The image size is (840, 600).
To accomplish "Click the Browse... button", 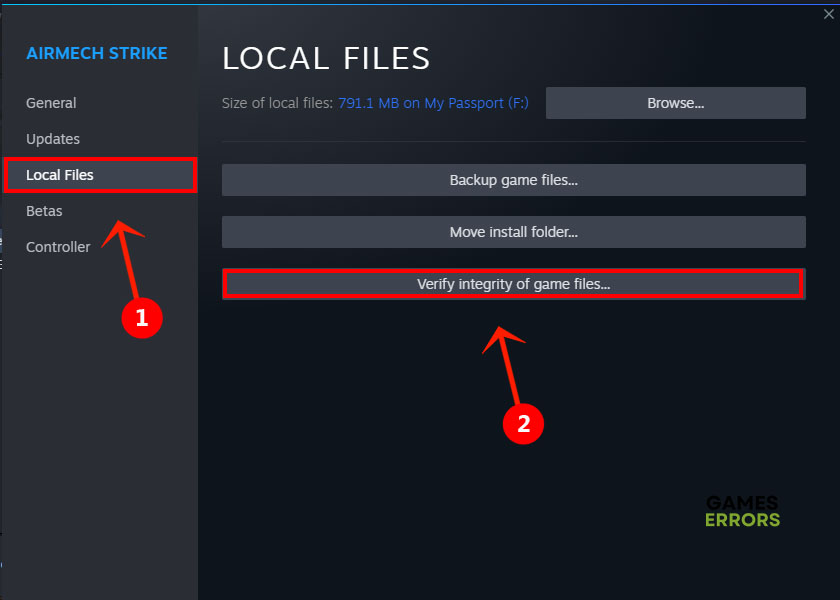I will 676,103.
